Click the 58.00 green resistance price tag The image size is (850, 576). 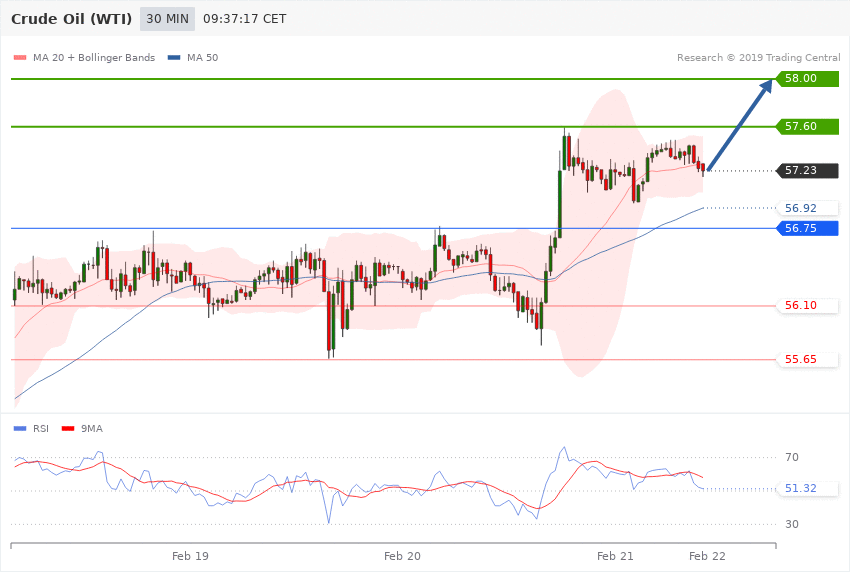(x=808, y=79)
